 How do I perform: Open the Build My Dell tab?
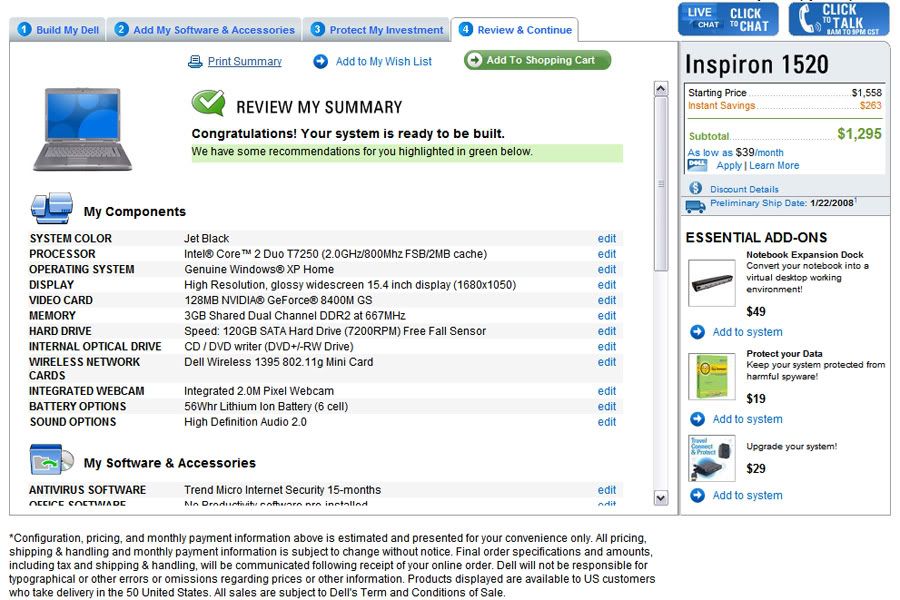pyautogui.click(x=57, y=30)
